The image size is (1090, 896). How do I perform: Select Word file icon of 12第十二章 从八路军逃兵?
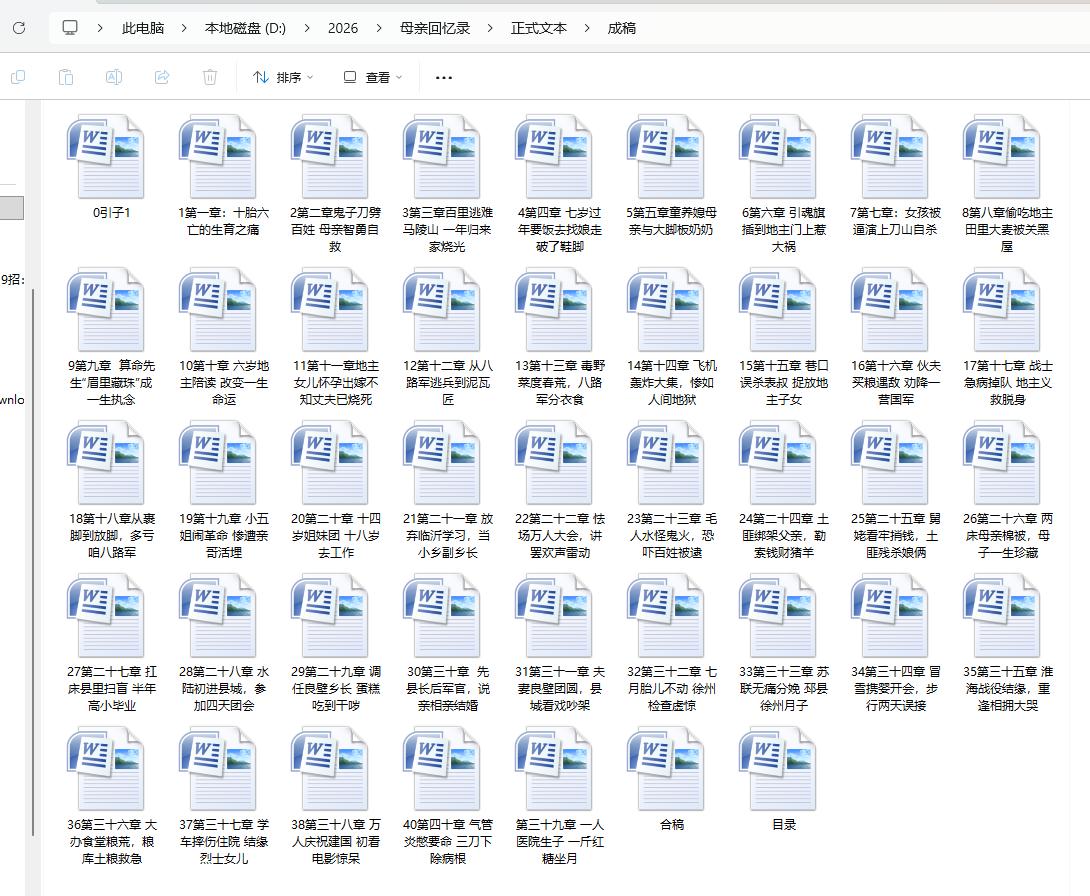pyautogui.click(x=441, y=310)
